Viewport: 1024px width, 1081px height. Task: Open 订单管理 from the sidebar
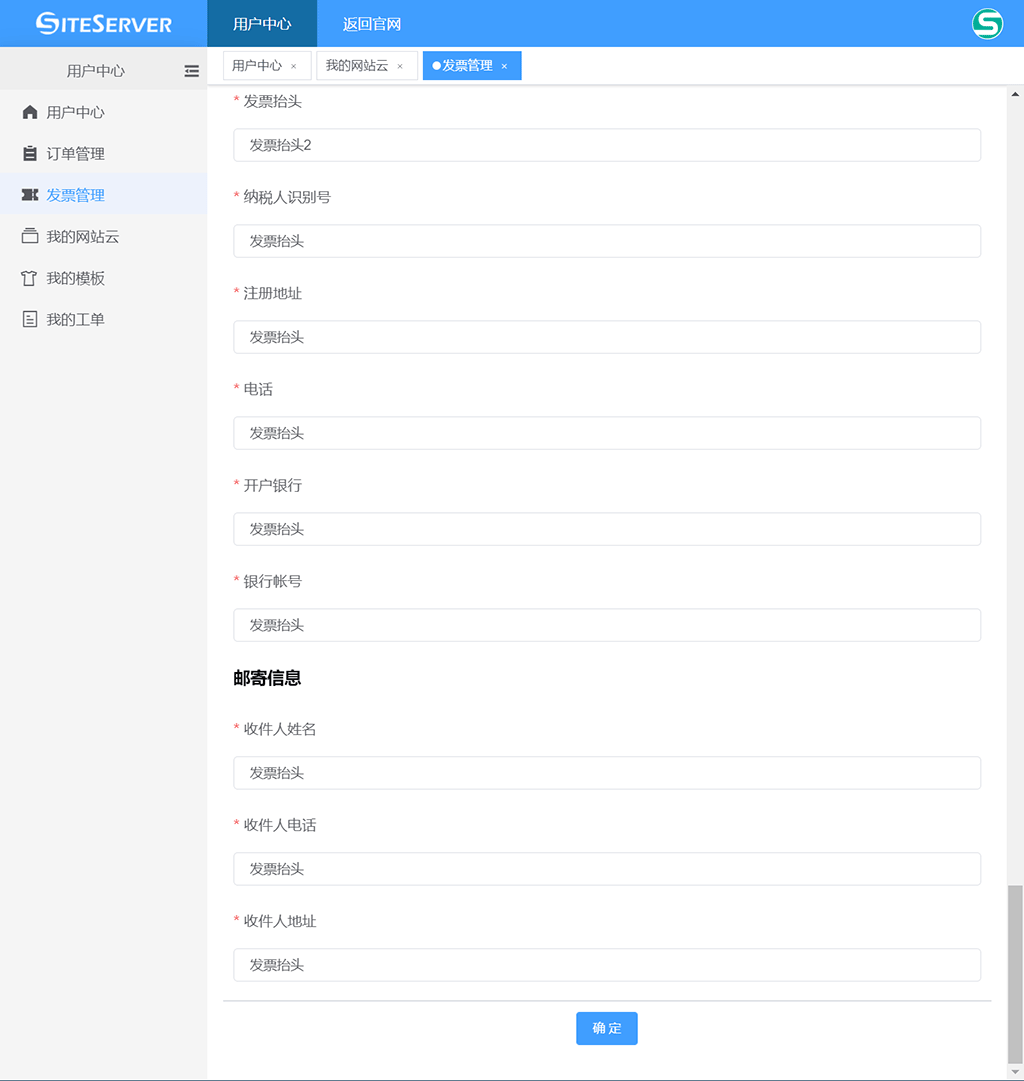click(76, 154)
